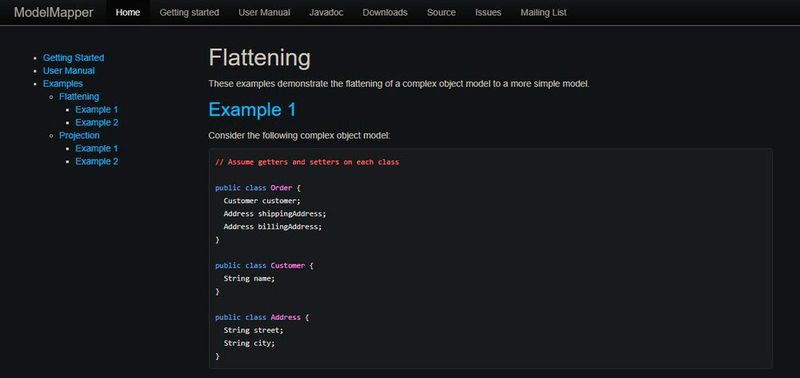Jump to Example 1 under Flattening
This screenshot has height=378, width=800.
click(97, 110)
